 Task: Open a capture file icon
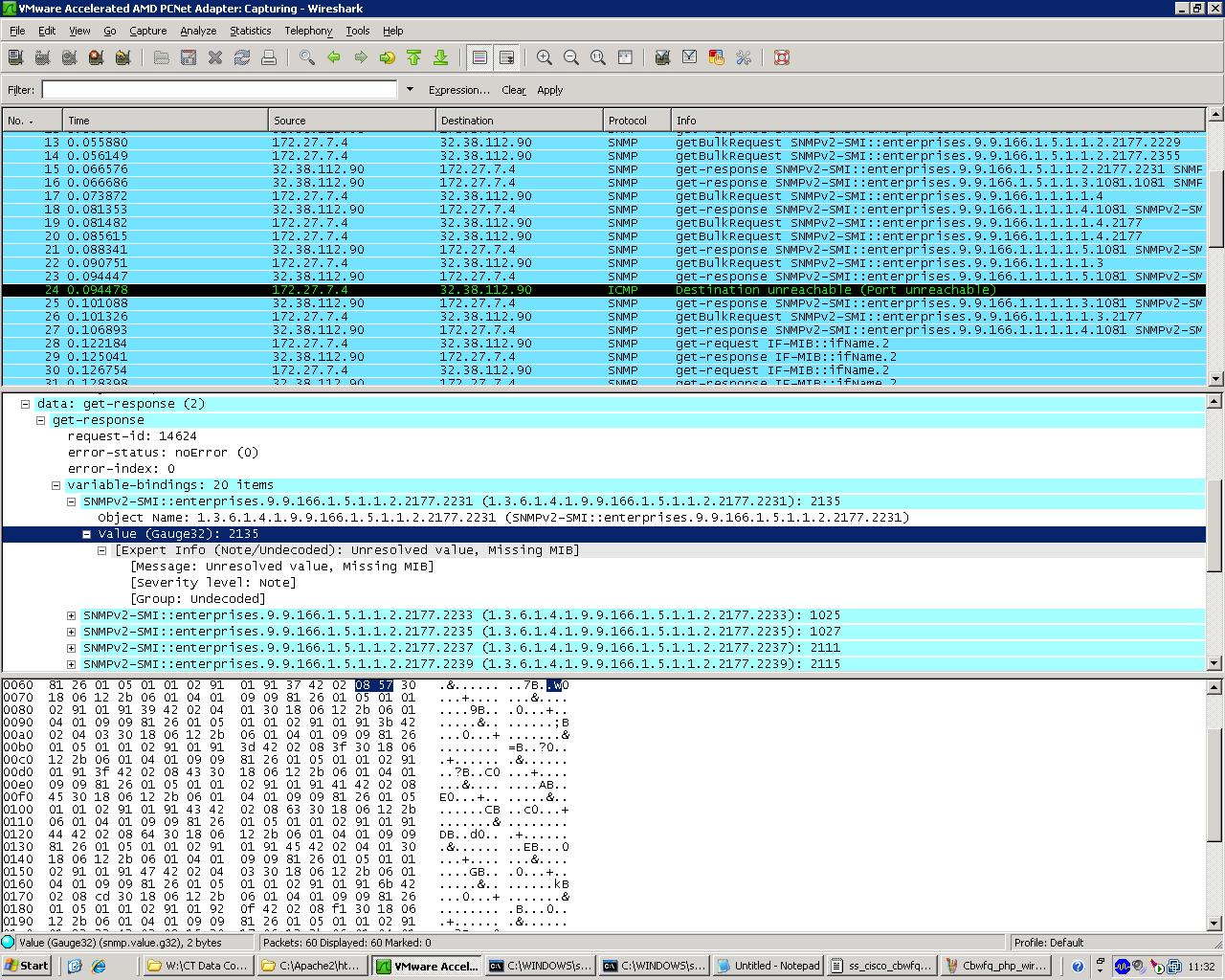(162, 57)
